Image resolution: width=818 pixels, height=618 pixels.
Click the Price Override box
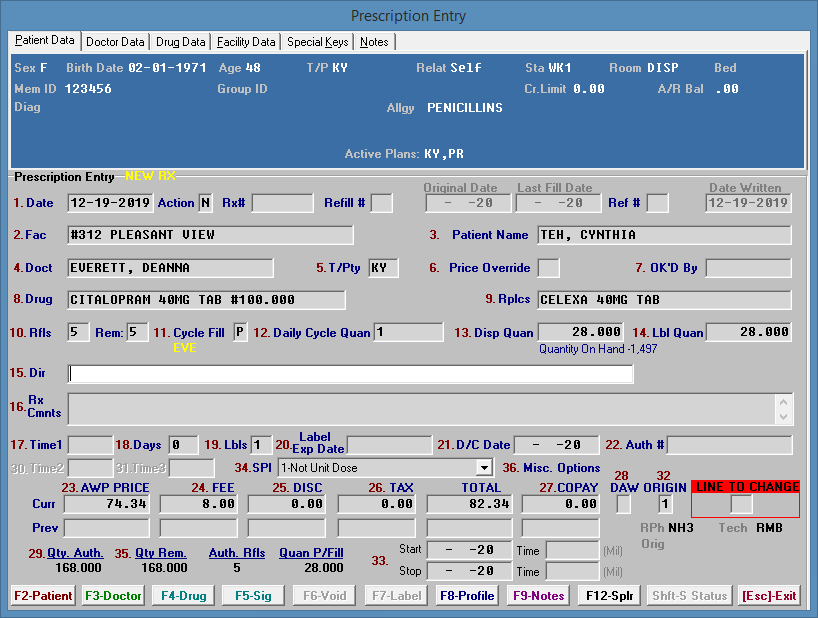548,268
